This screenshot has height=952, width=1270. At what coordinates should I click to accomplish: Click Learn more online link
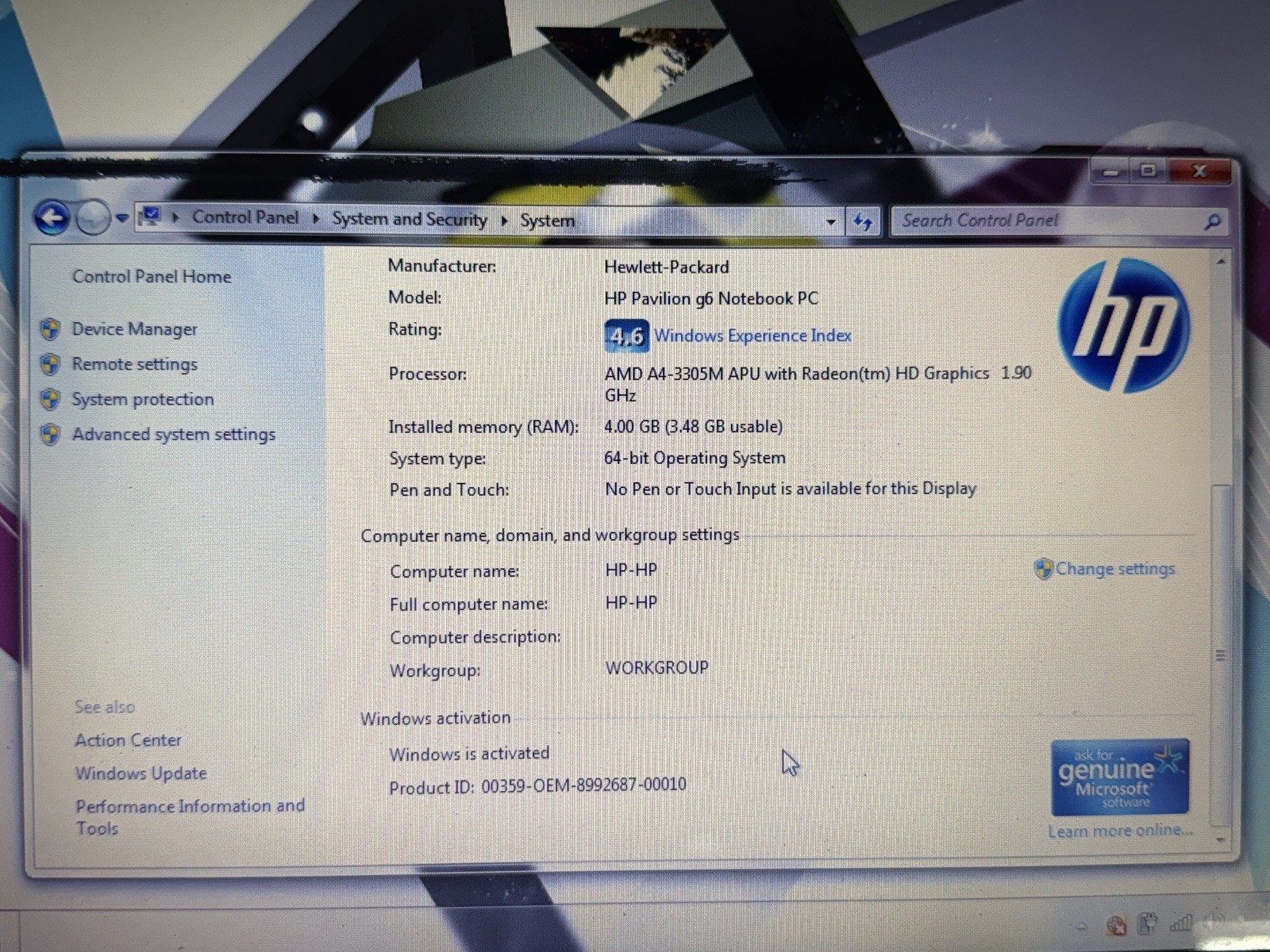[x=1120, y=831]
